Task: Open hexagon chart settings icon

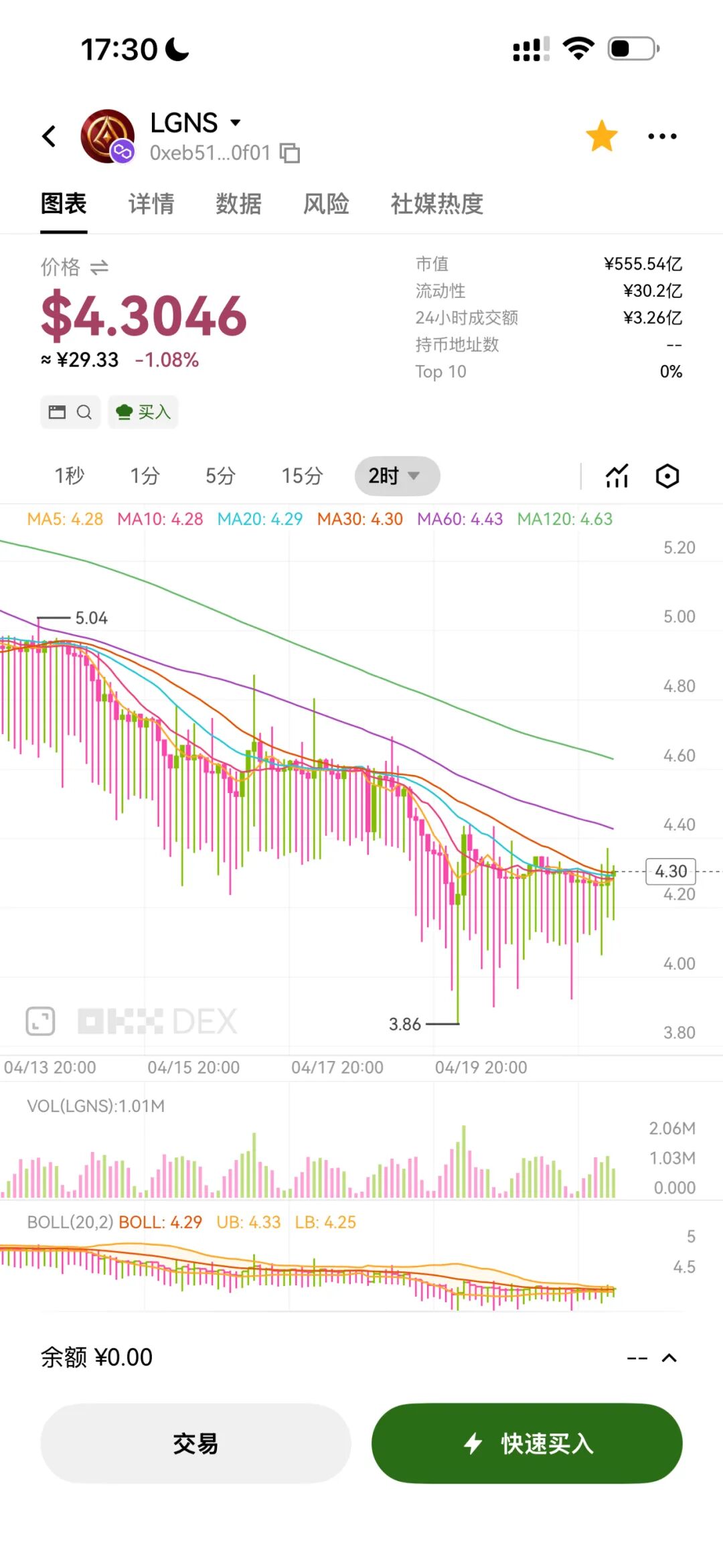Action: tap(667, 476)
